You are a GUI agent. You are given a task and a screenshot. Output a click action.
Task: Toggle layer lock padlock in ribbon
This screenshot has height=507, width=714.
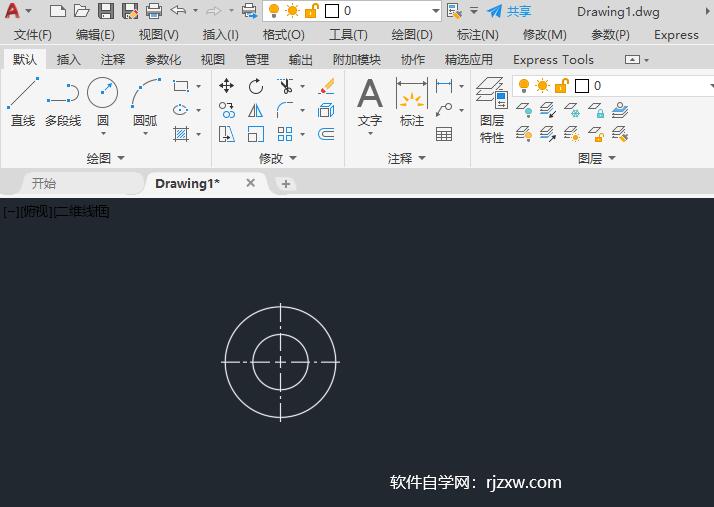tap(561, 85)
